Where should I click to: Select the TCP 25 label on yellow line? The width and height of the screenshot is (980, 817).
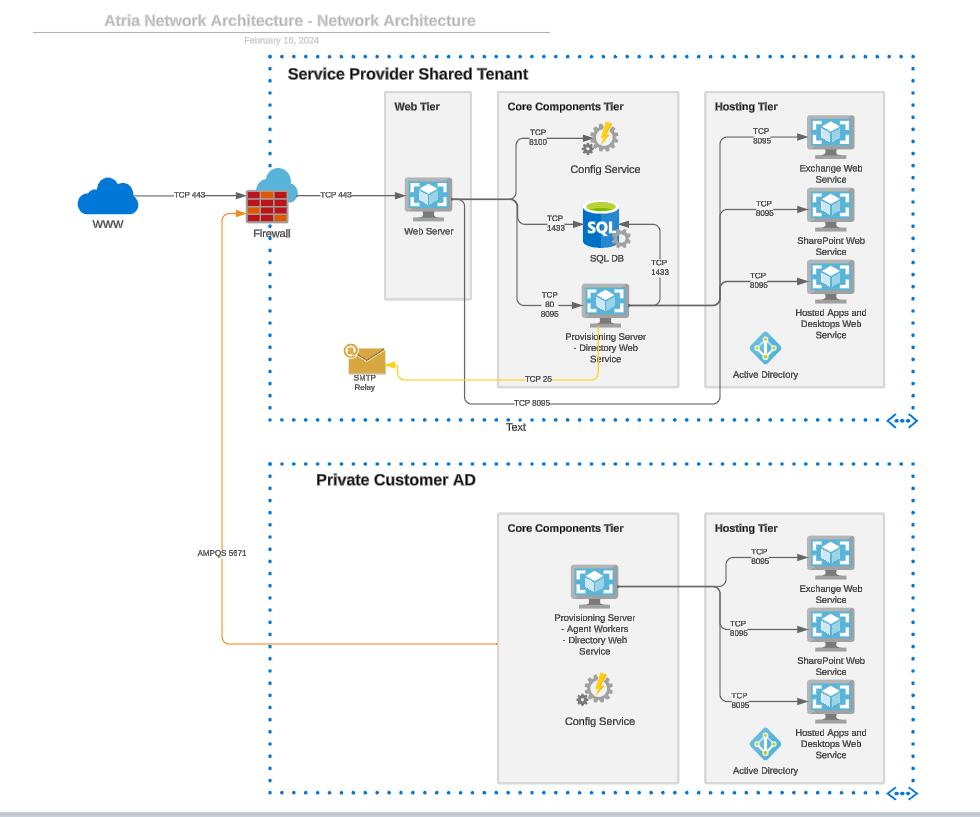[x=538, y=379]
